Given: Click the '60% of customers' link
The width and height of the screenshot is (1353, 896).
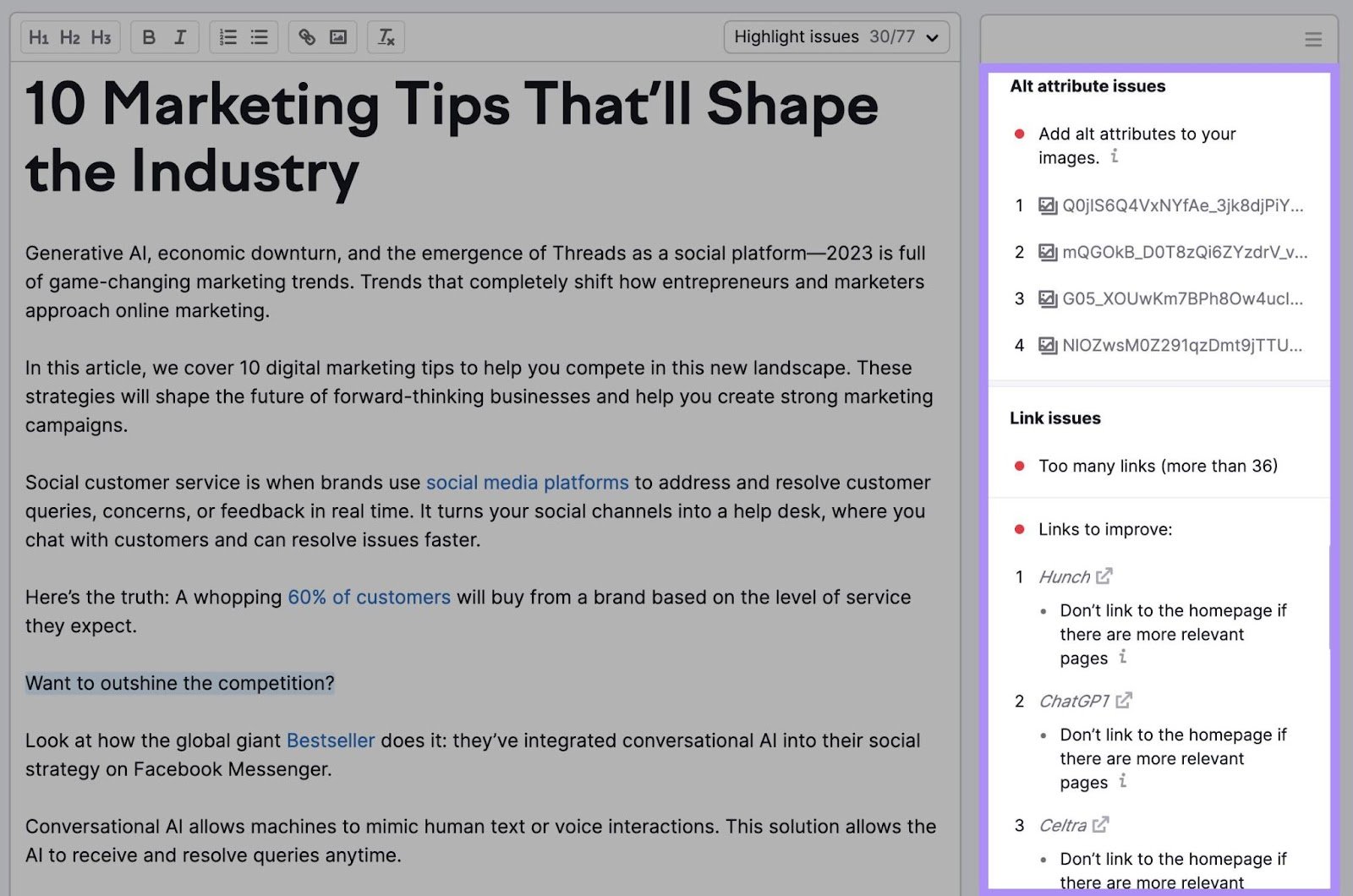Looking at the screenshot, I should click(x=369, y=597).
